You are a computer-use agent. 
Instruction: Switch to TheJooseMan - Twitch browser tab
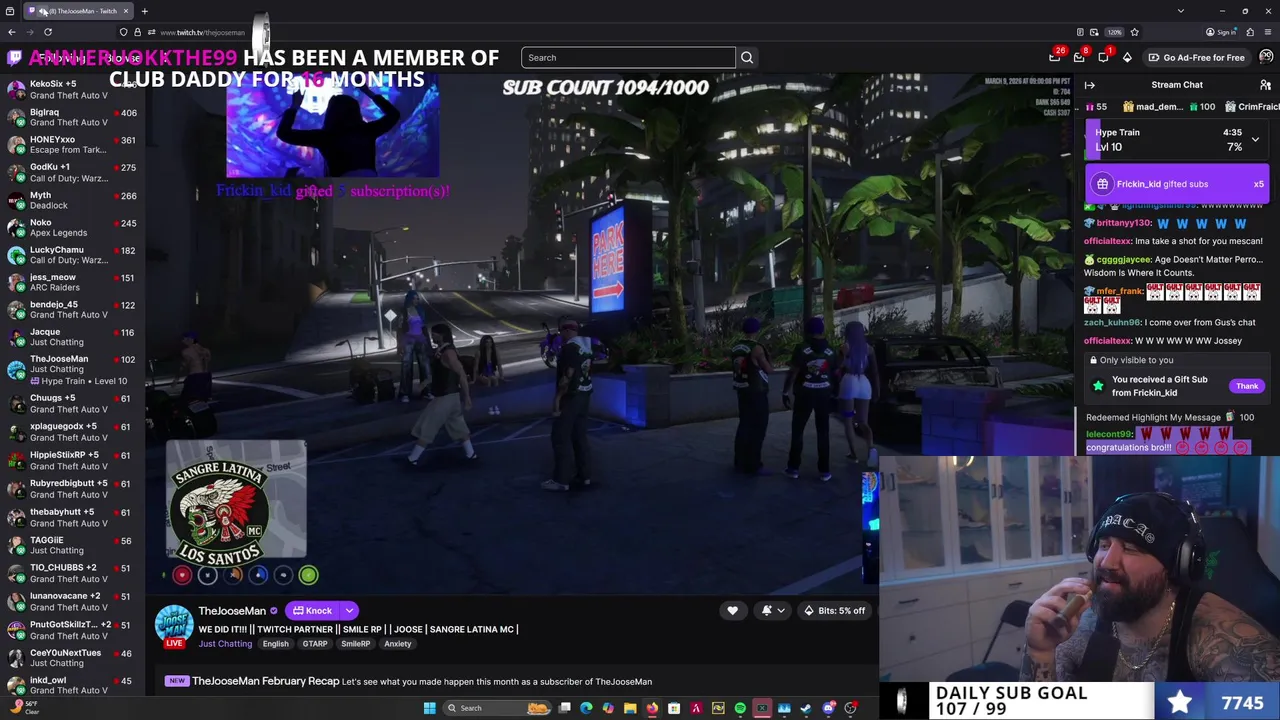click(x=78, y=11)
